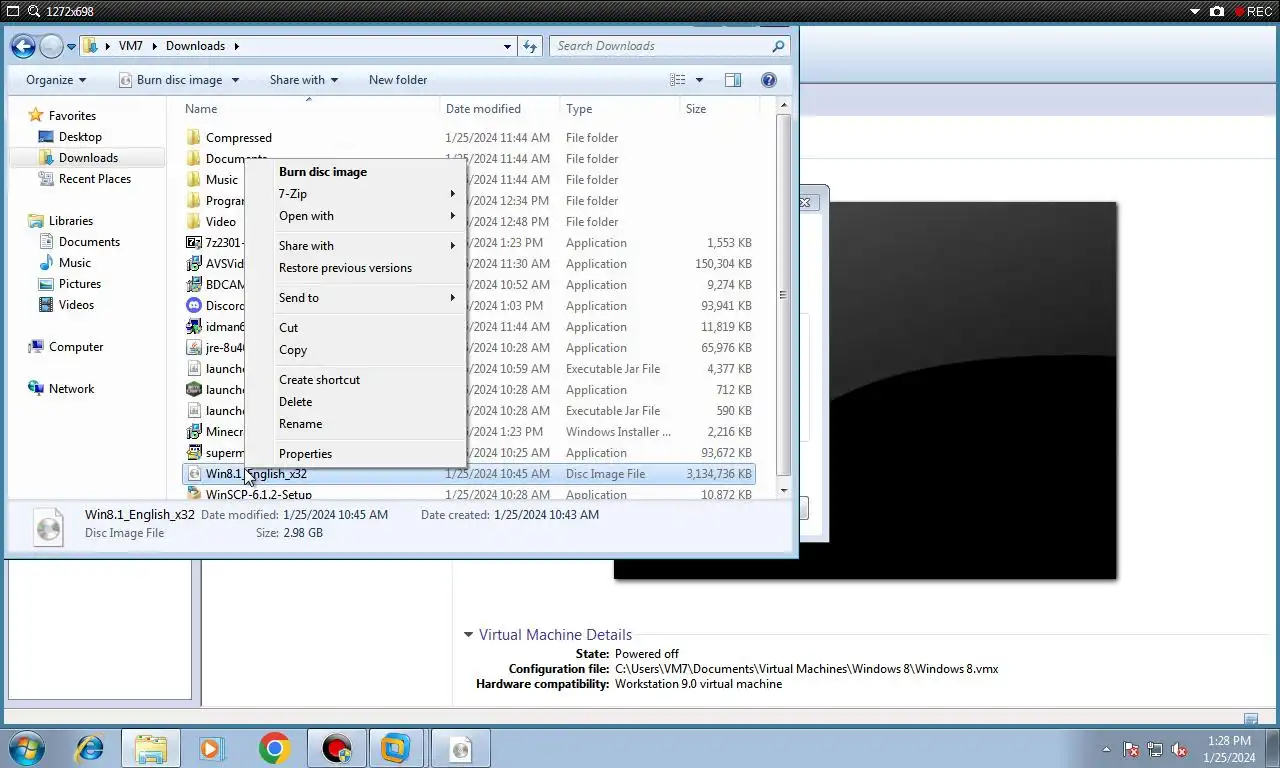Sort by the Date modified column header
The height and width of the screenshot is (768, 1280).
click(x=499, y=109)
